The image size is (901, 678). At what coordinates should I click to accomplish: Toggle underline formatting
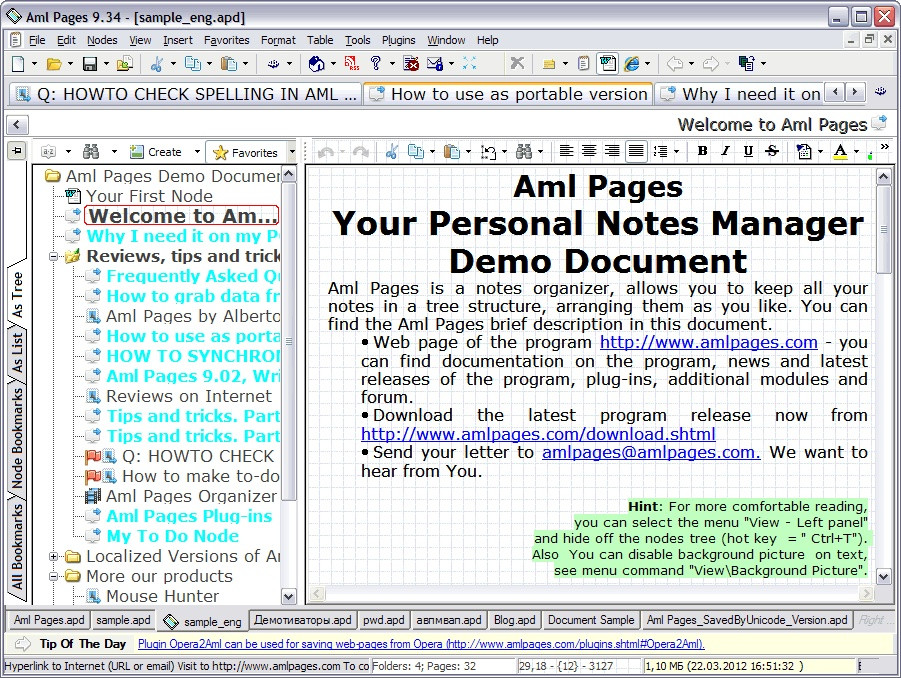click(748, 151)
